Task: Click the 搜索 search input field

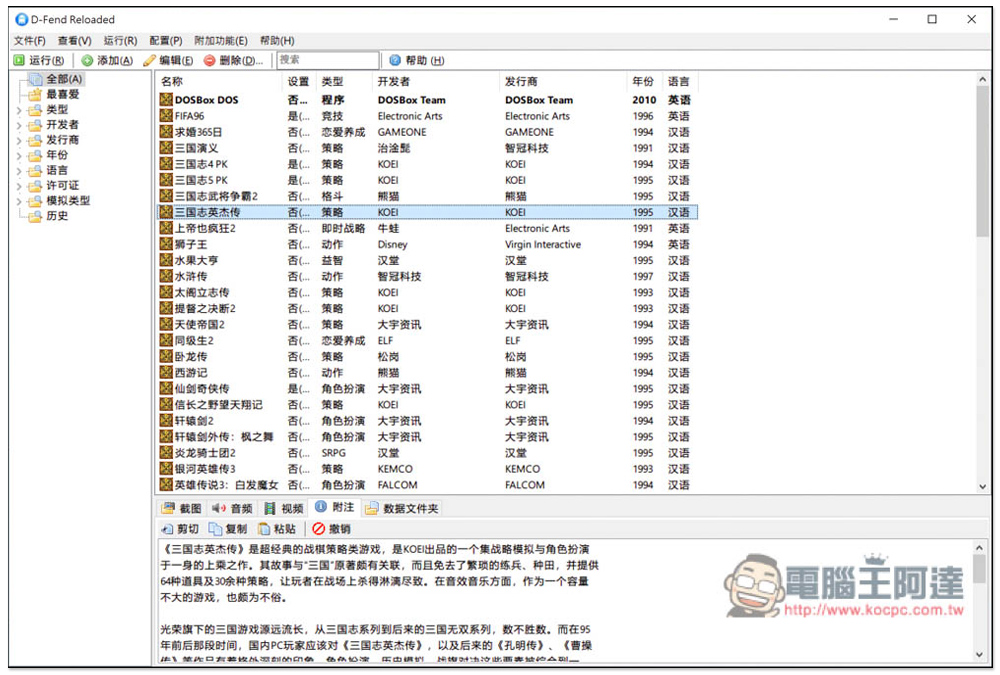Action: (x=327, y=61)
